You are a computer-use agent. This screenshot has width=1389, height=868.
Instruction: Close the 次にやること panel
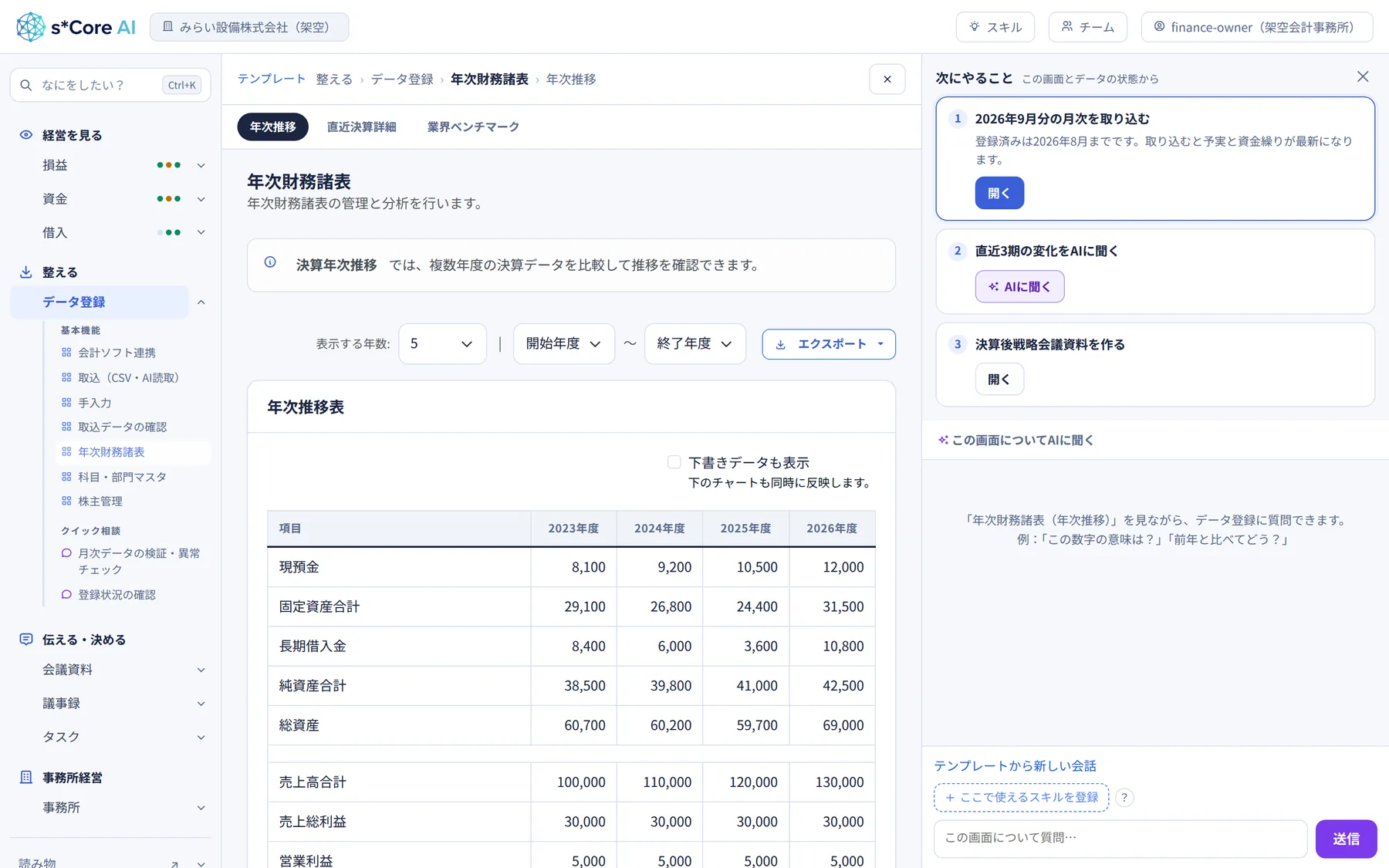[x=1363, y=76]
